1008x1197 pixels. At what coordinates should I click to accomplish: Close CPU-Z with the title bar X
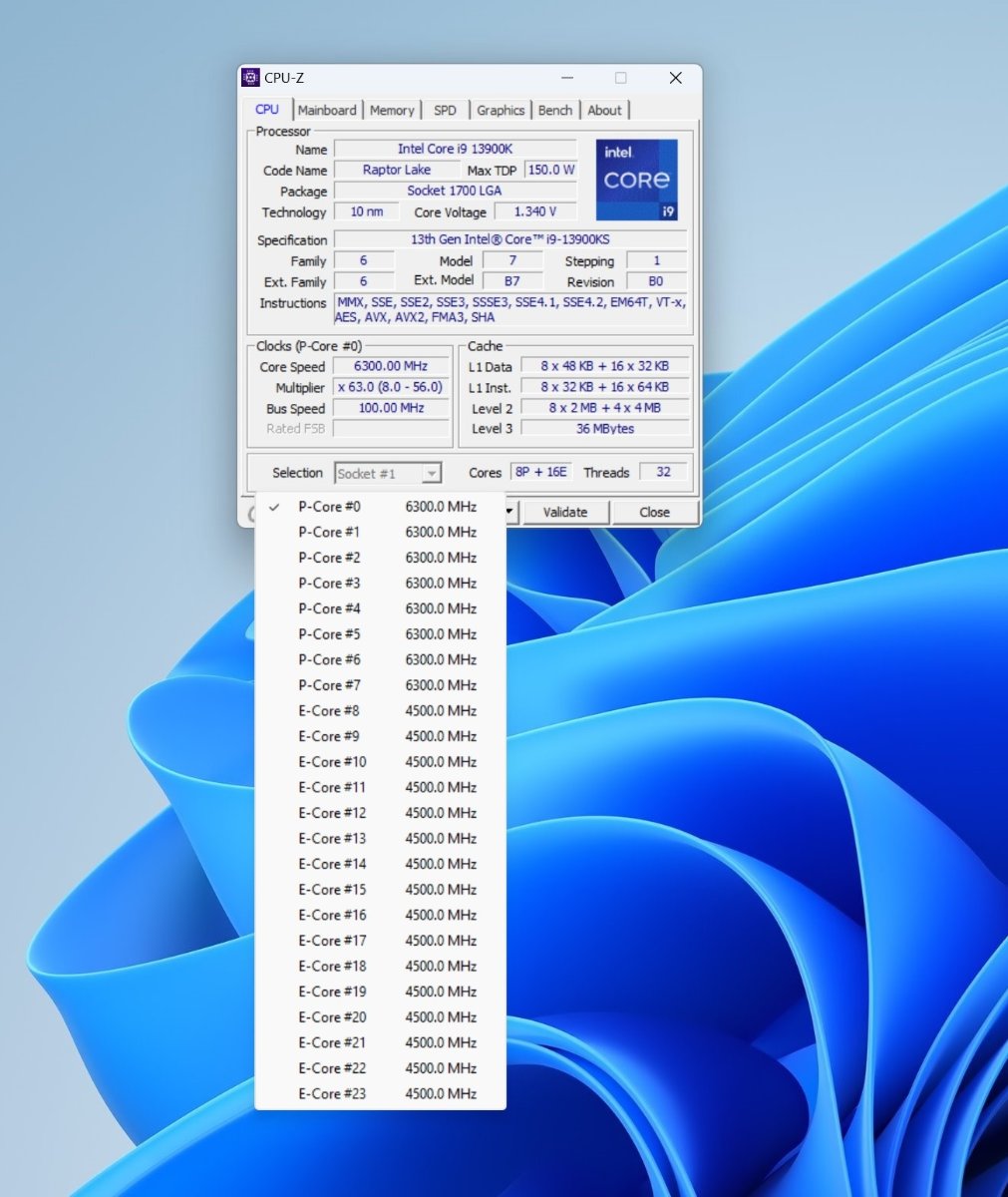pyautogui.click(x=675, y=78)
